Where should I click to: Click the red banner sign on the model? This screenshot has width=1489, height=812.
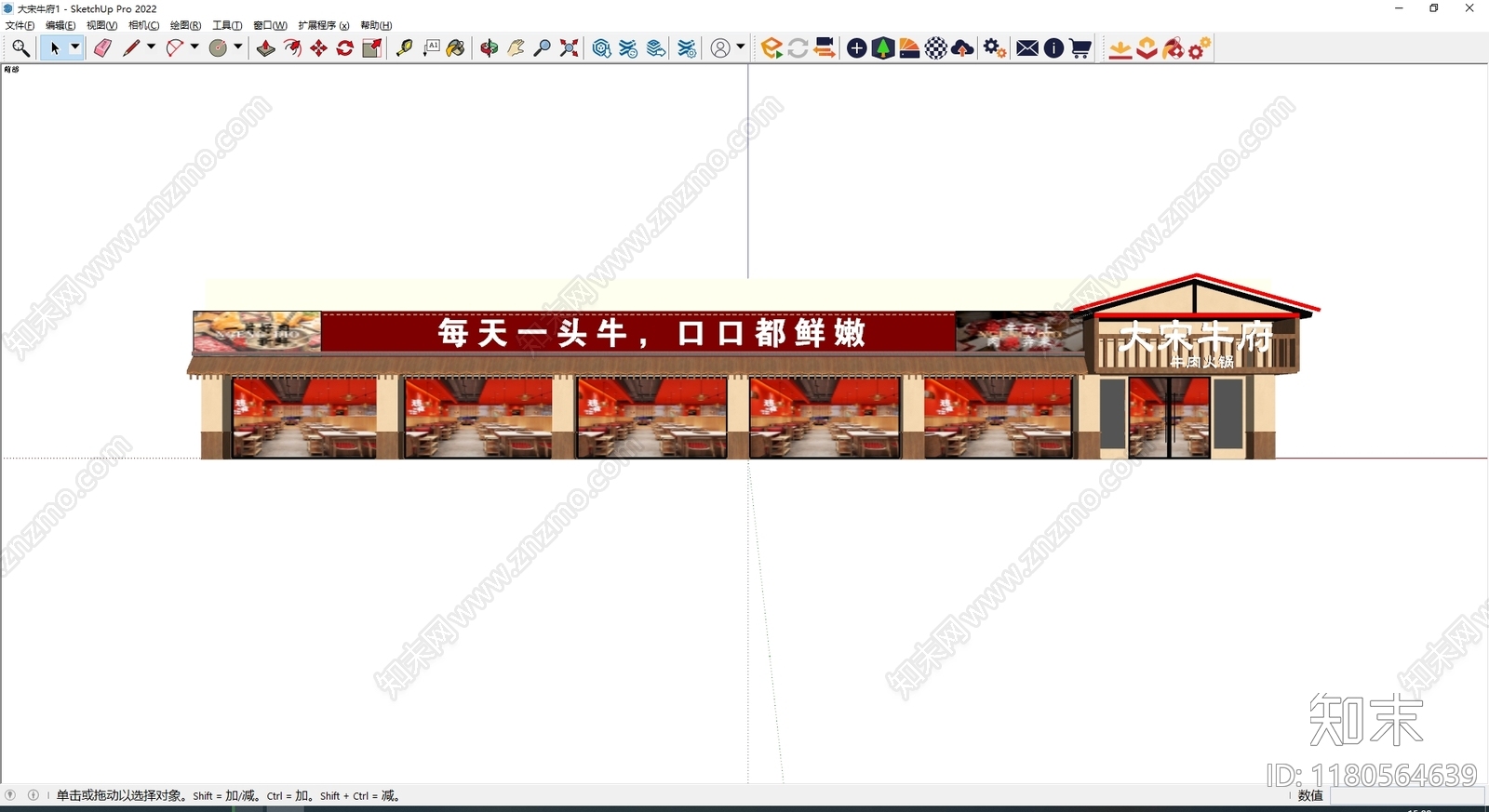(x=638, y=332)
